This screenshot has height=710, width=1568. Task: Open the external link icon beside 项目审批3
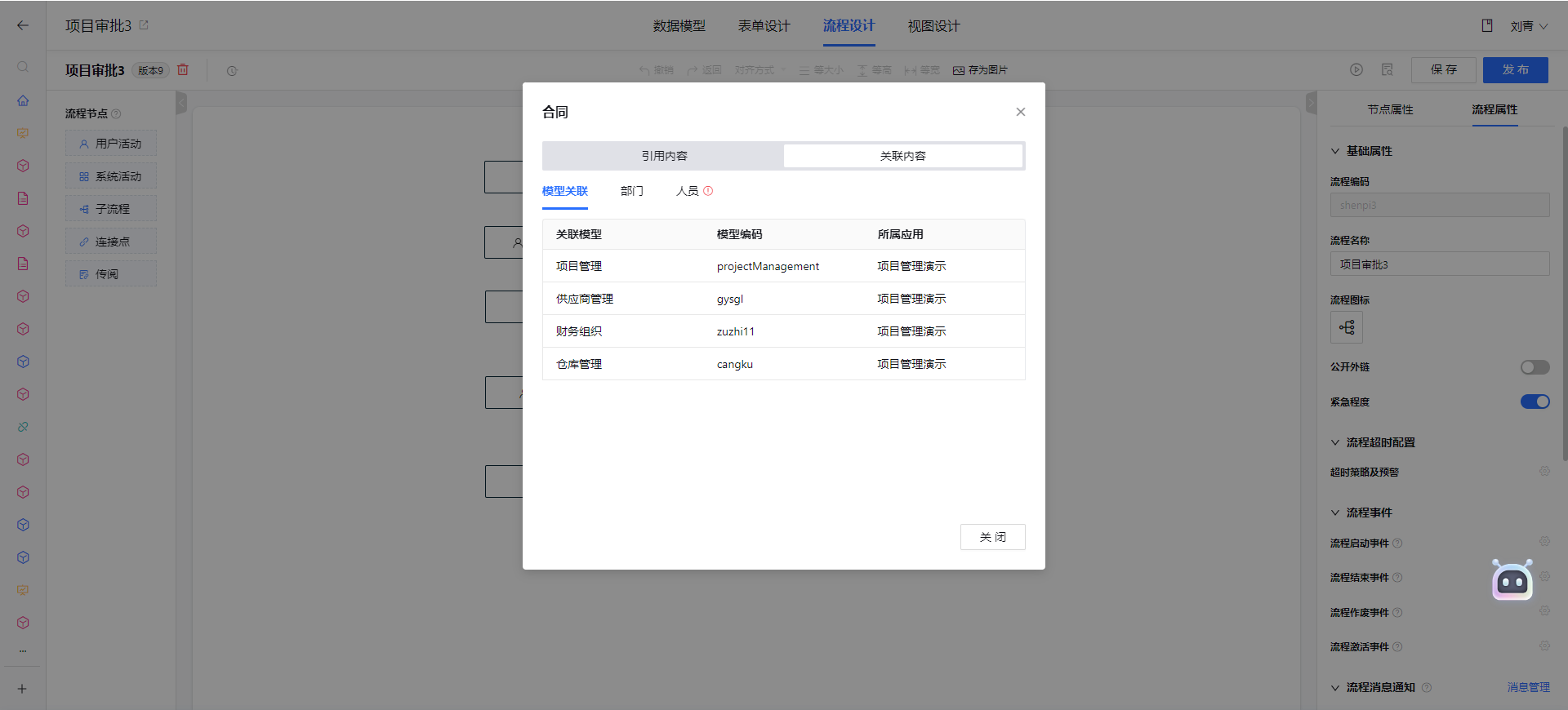point(144,25)
